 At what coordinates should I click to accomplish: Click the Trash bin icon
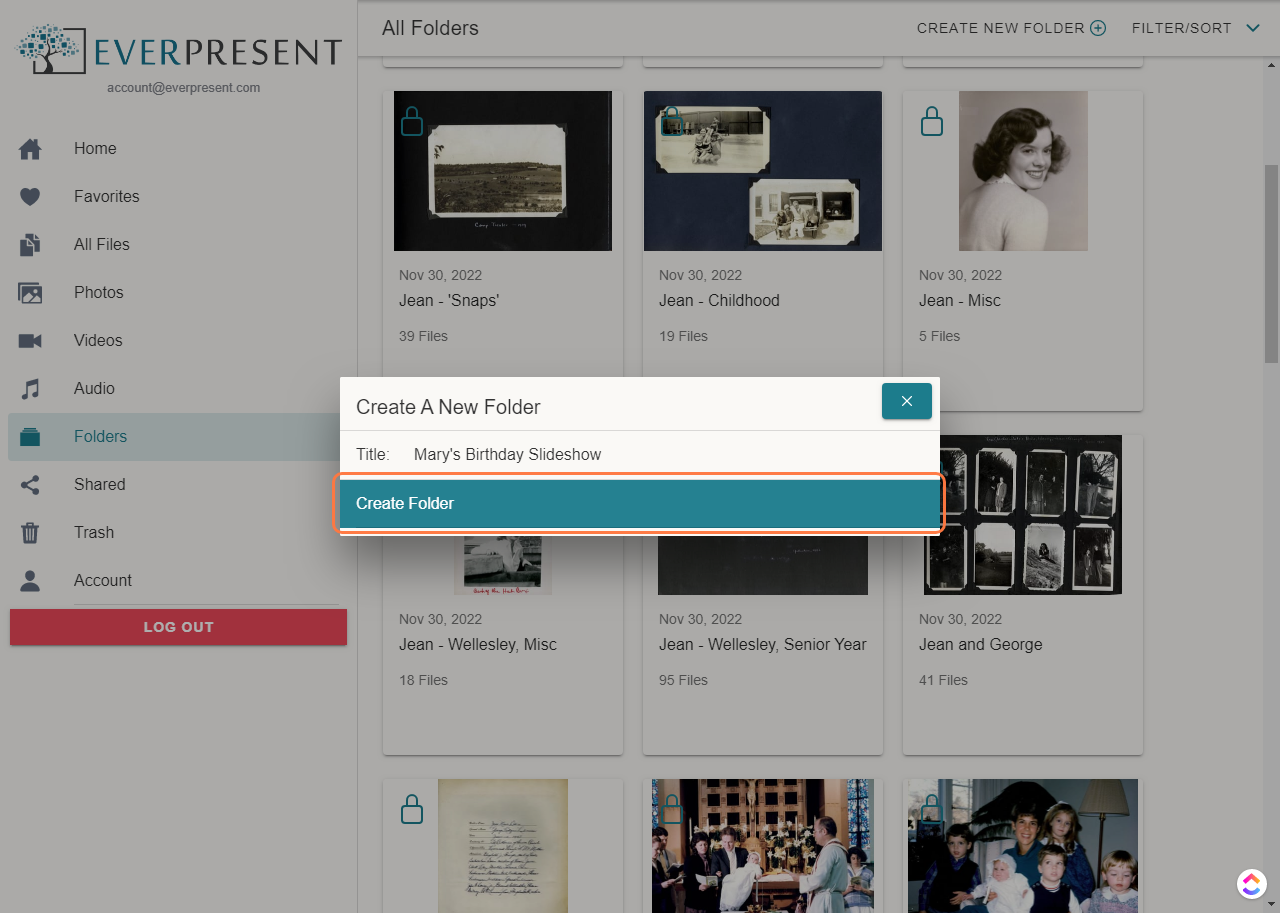(x=30, y=533)
